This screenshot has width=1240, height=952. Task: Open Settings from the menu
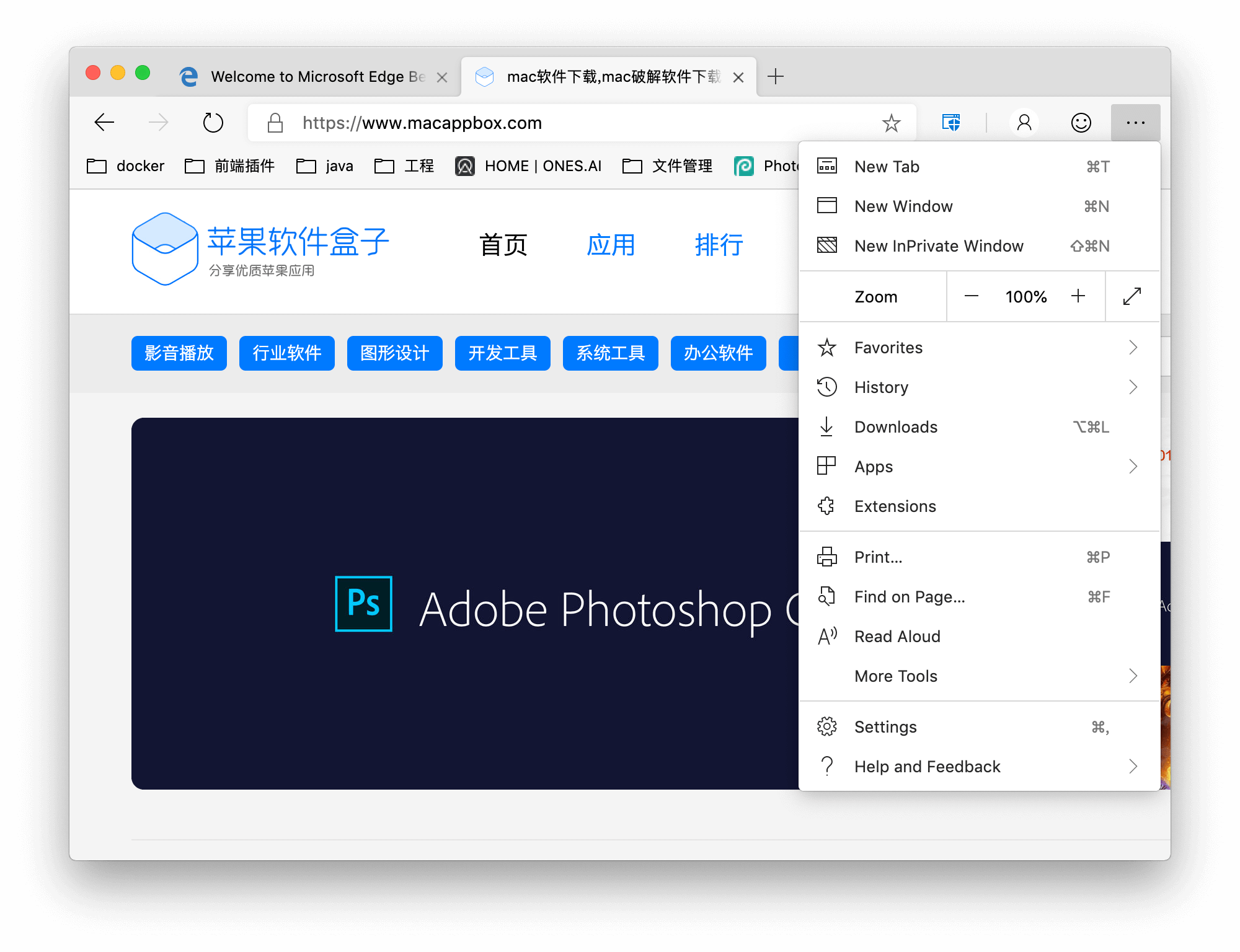coord(885,727)
